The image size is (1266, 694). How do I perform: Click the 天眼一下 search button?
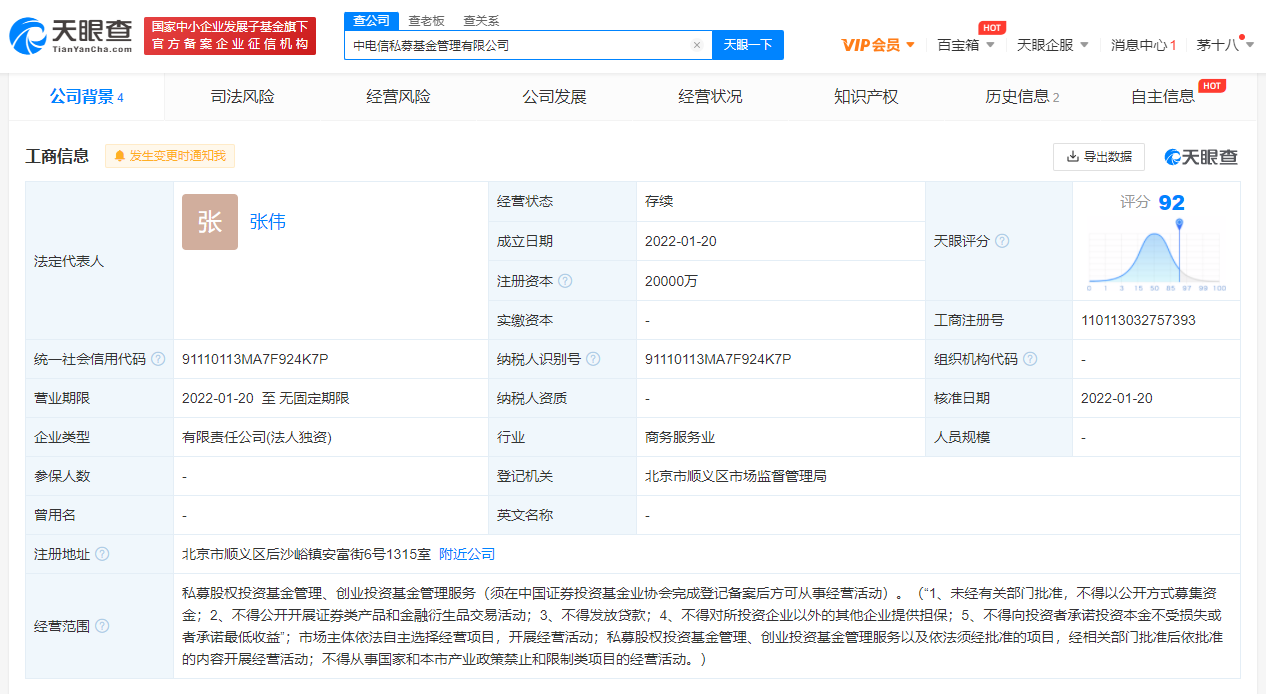(x=748, y=45)
